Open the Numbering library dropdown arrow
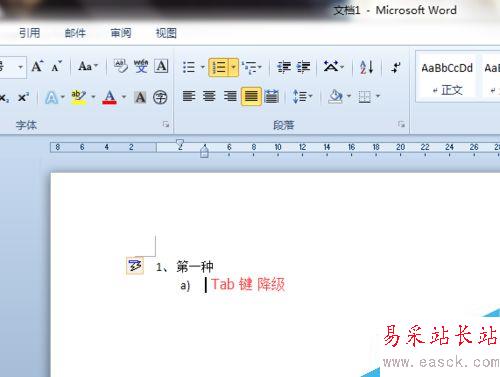 pos(234,67)
